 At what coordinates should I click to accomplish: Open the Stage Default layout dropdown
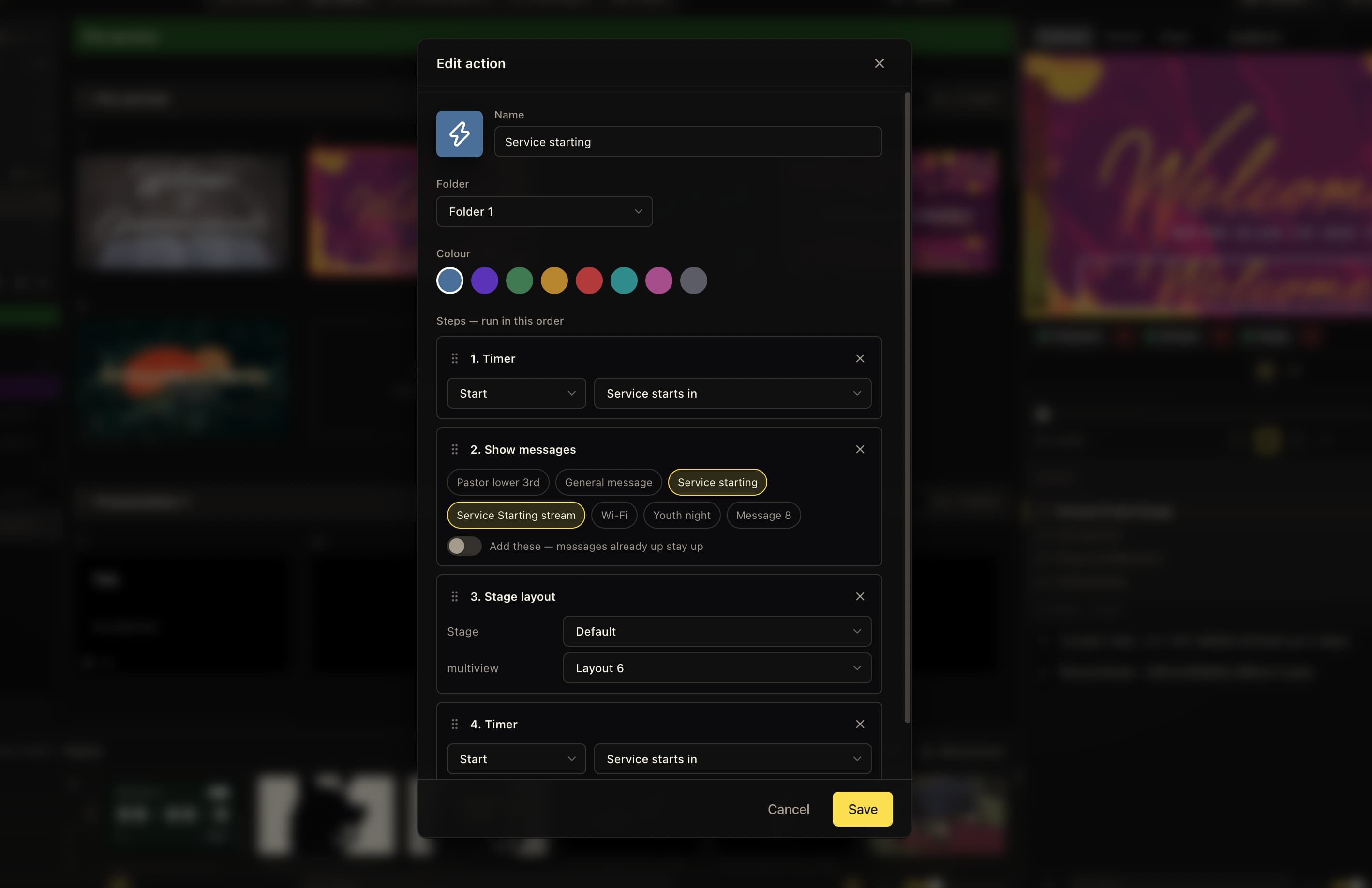pyautogui.click(x=716, y=631)
